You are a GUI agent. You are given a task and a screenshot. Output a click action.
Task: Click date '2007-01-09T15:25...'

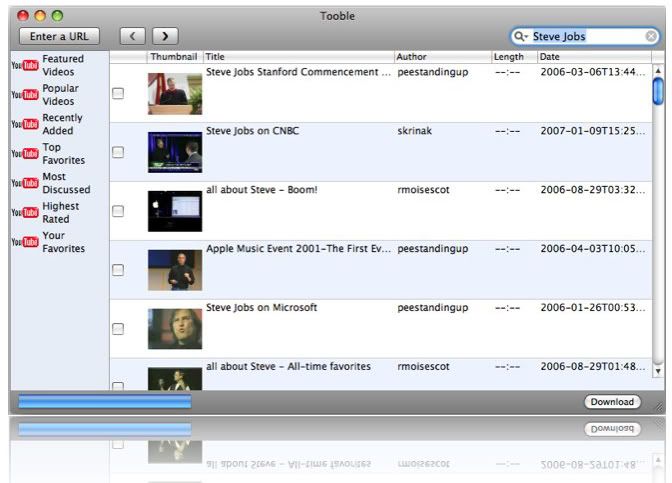[593, 131]
